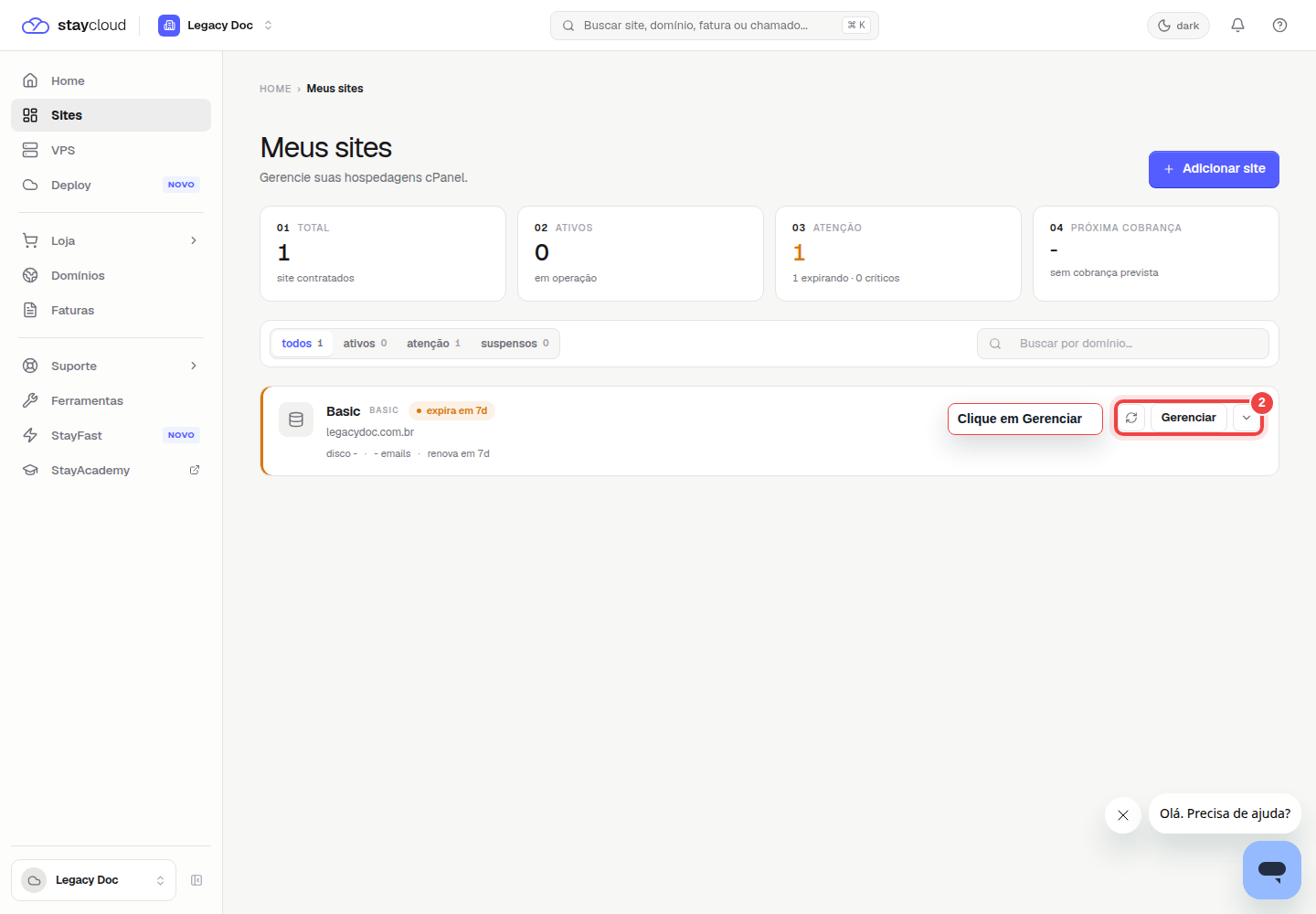
Task: Click the staycloud logo
Action: click(x=74, y=26)
